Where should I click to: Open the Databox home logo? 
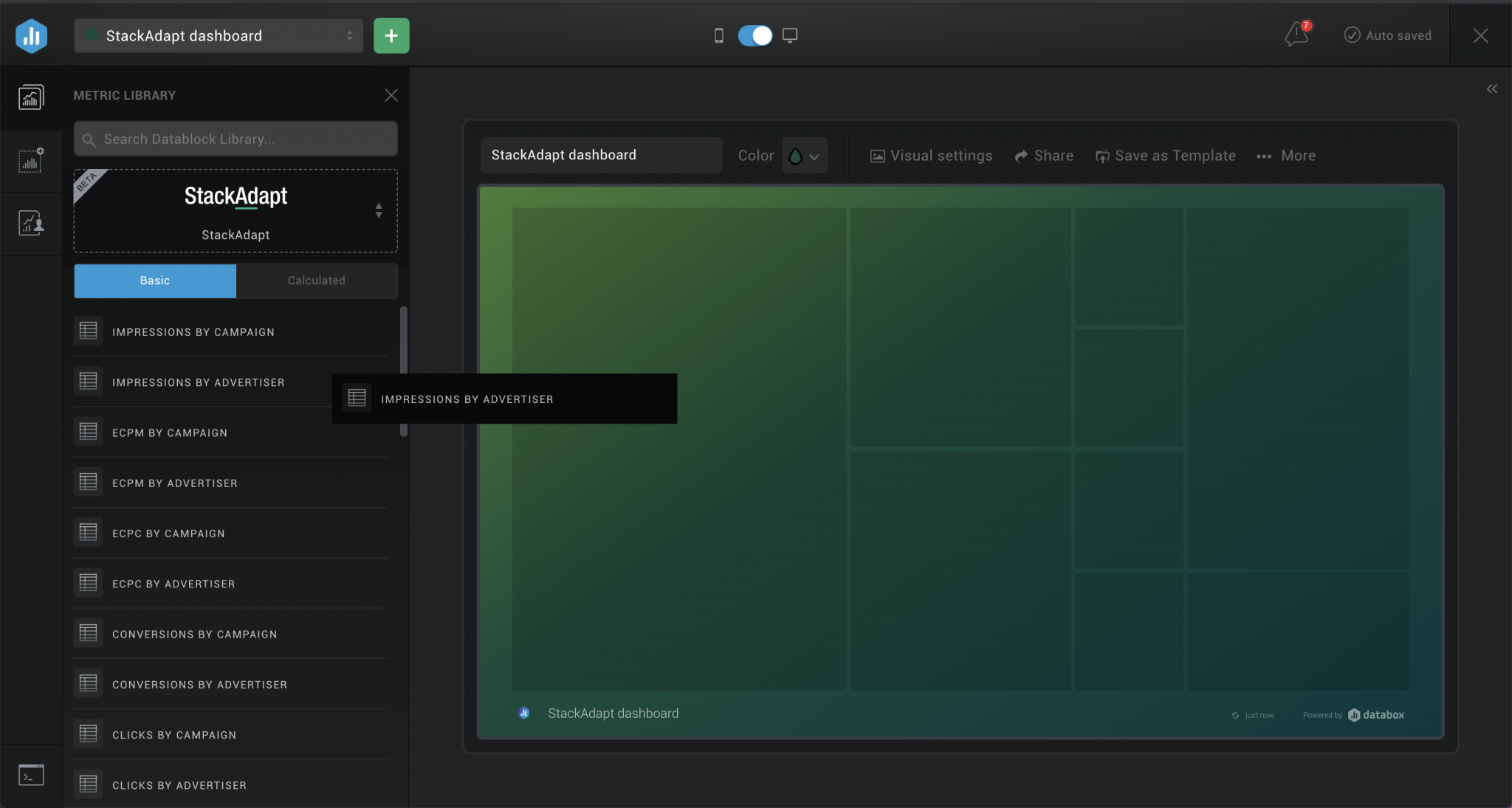coord(31,35)
